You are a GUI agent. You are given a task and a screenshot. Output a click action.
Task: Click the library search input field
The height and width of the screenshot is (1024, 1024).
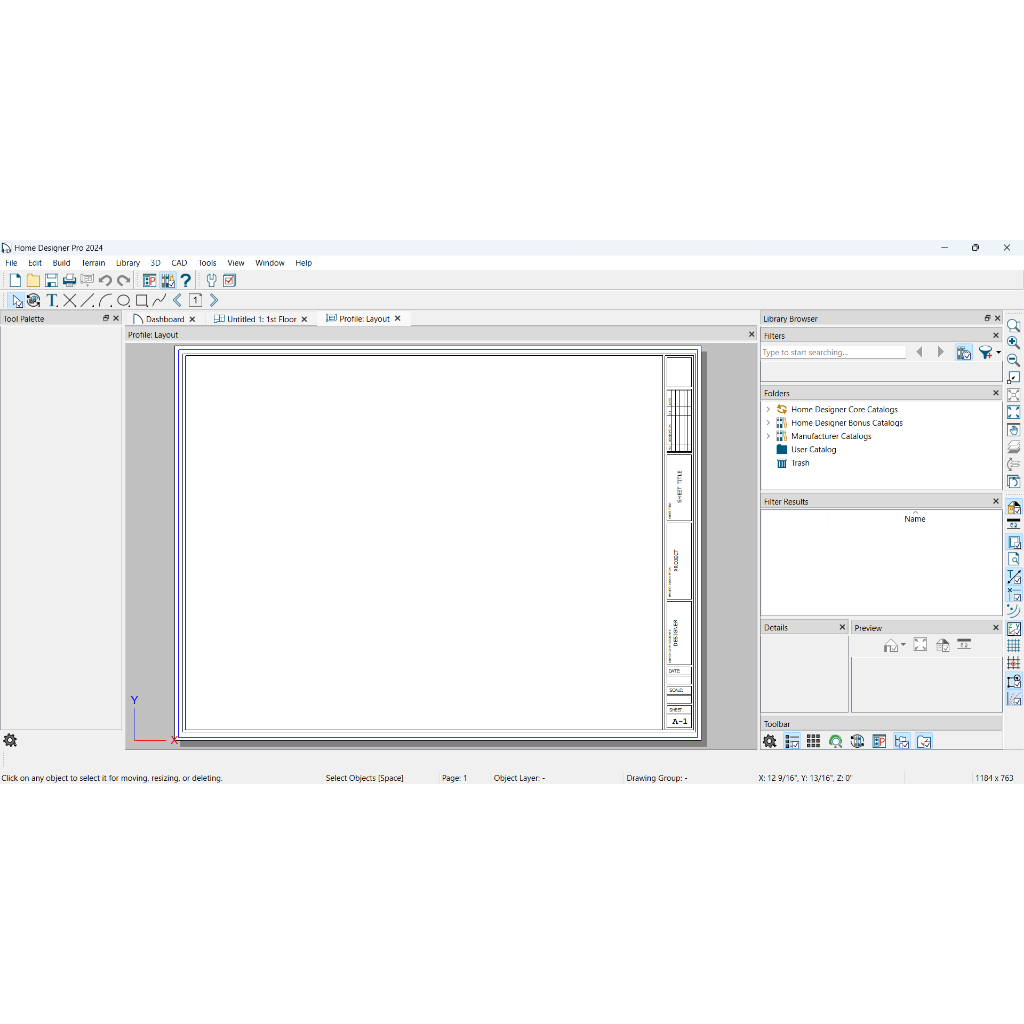(833, 352)
